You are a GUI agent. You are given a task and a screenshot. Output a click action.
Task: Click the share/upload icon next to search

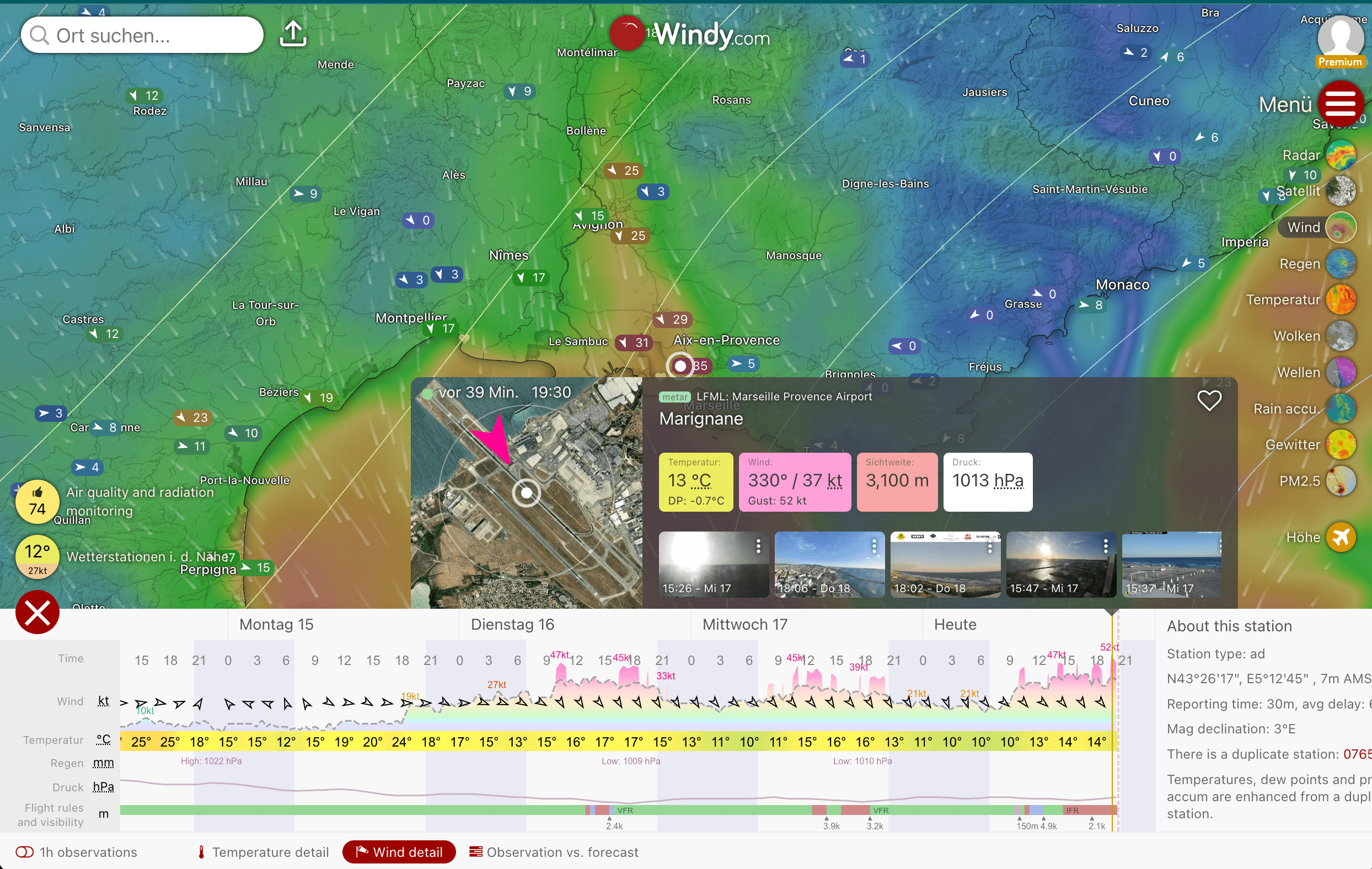tap(293, 34)
